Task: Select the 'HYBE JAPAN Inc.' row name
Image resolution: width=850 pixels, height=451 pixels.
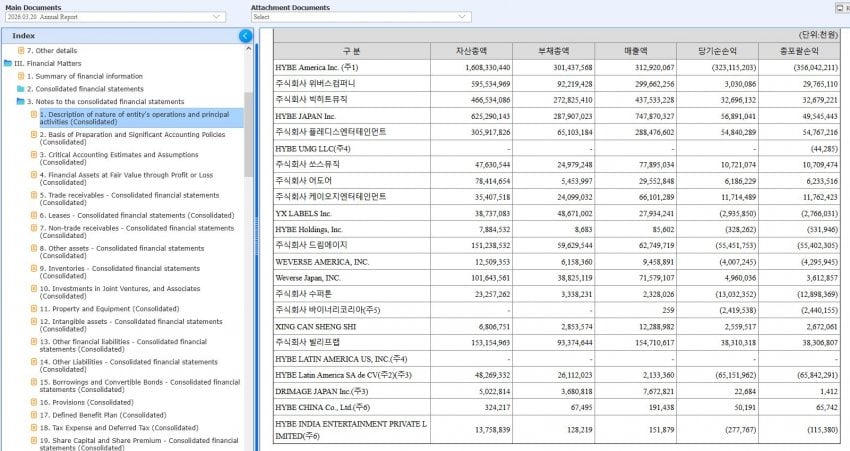Action: (x=306, y=117)
